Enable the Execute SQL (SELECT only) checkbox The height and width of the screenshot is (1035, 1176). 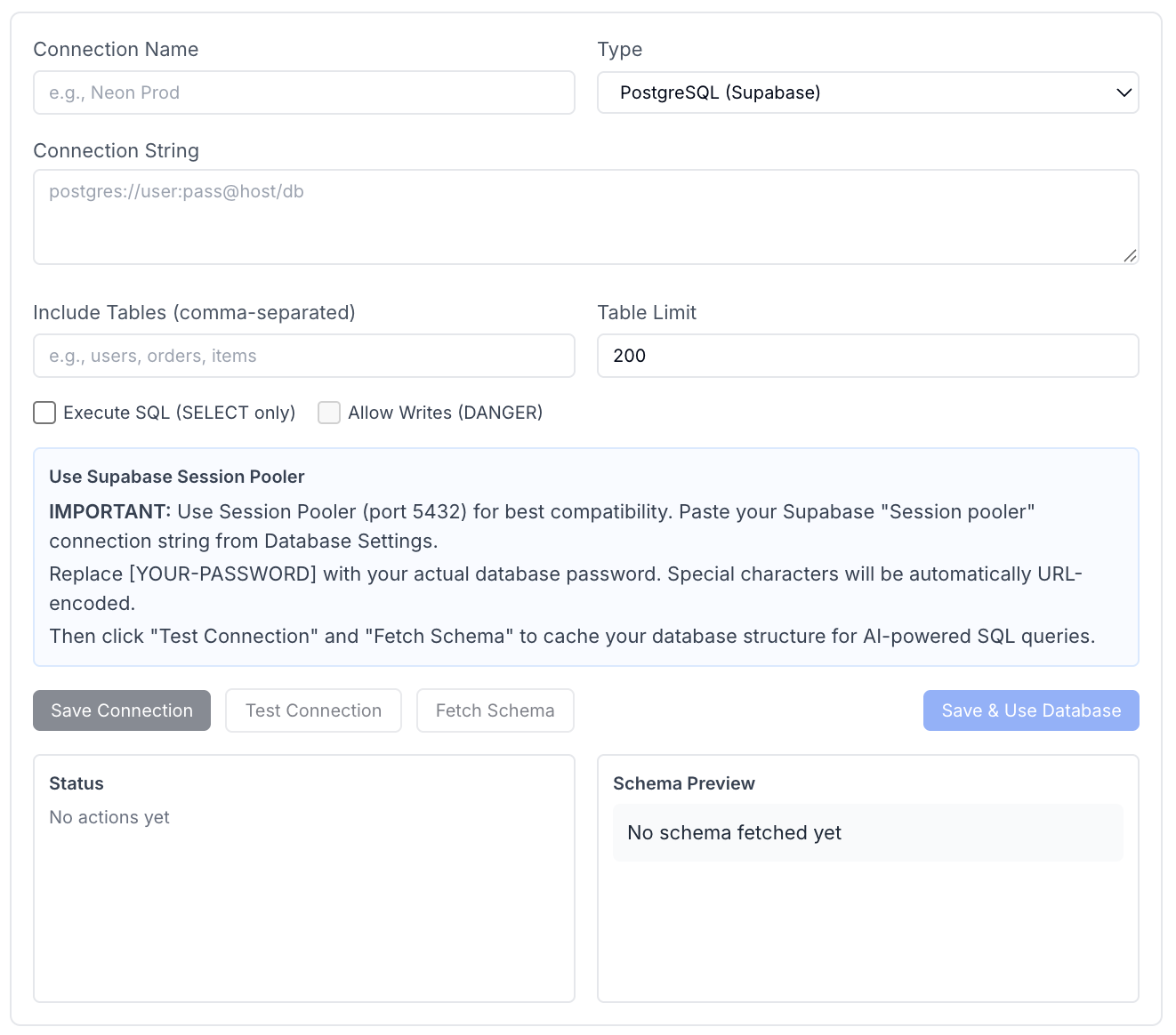pyautogui.click(x=44, y=413)
